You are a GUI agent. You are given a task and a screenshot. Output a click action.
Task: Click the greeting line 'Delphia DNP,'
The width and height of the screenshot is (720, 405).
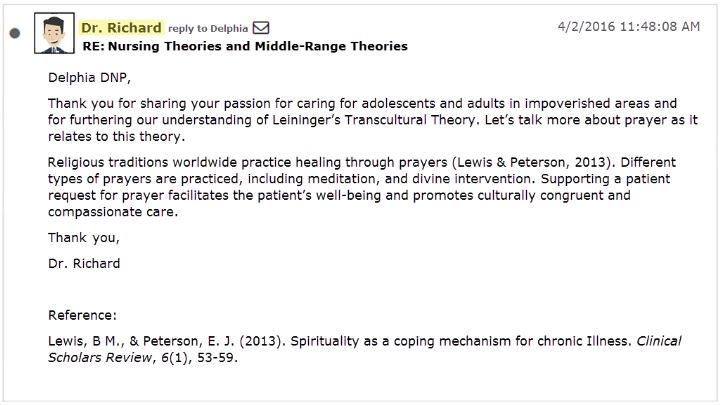[x=90, y=78]
